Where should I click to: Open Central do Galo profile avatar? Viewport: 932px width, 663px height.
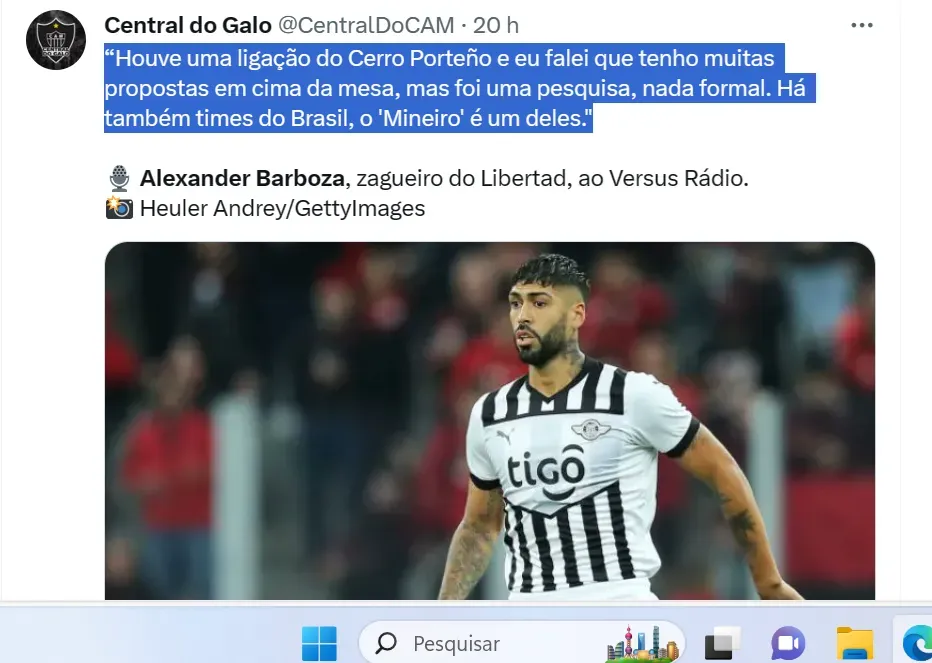[x=56, y=40]
